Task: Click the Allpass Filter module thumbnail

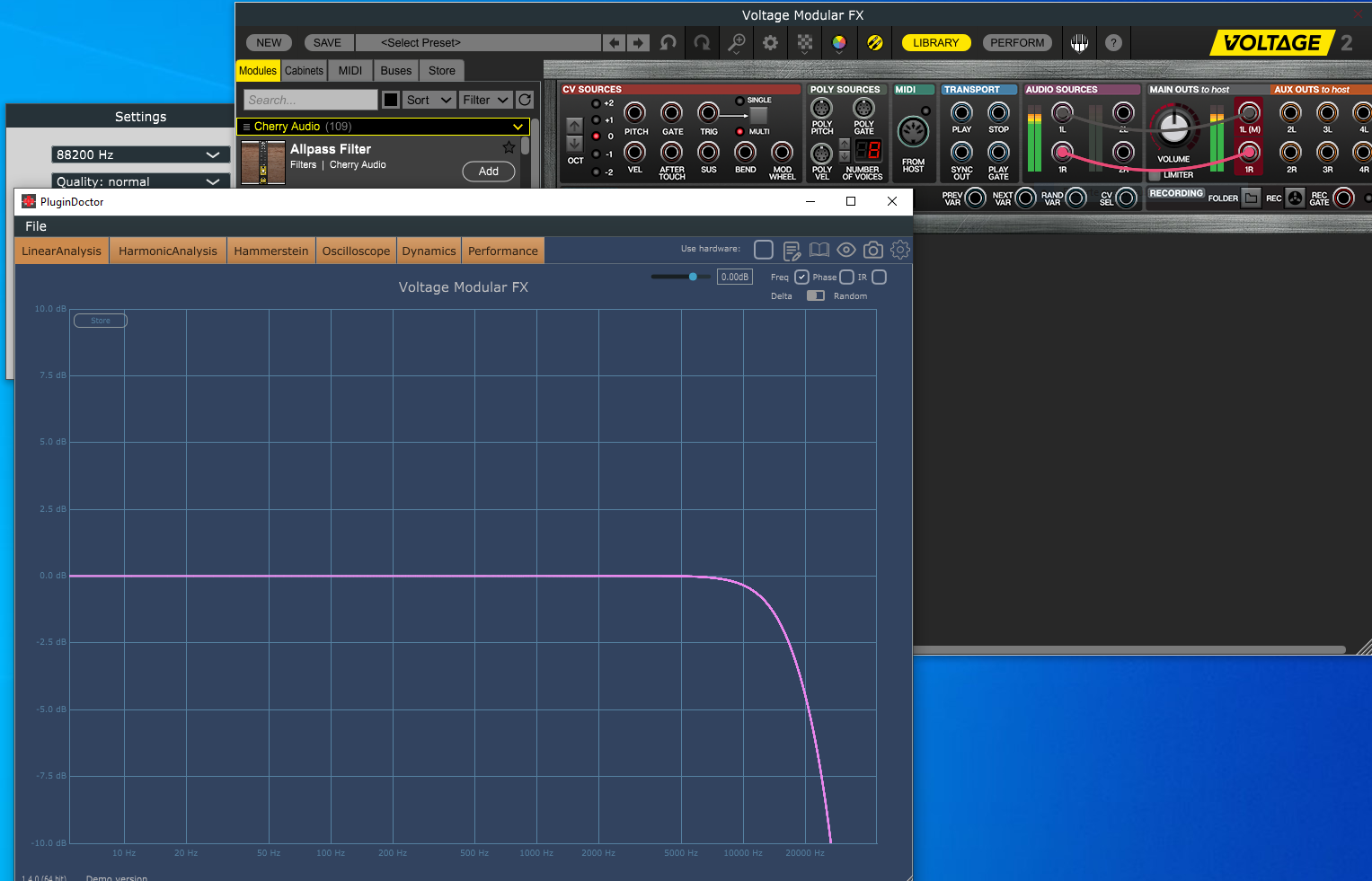Action: pos(263,163)
